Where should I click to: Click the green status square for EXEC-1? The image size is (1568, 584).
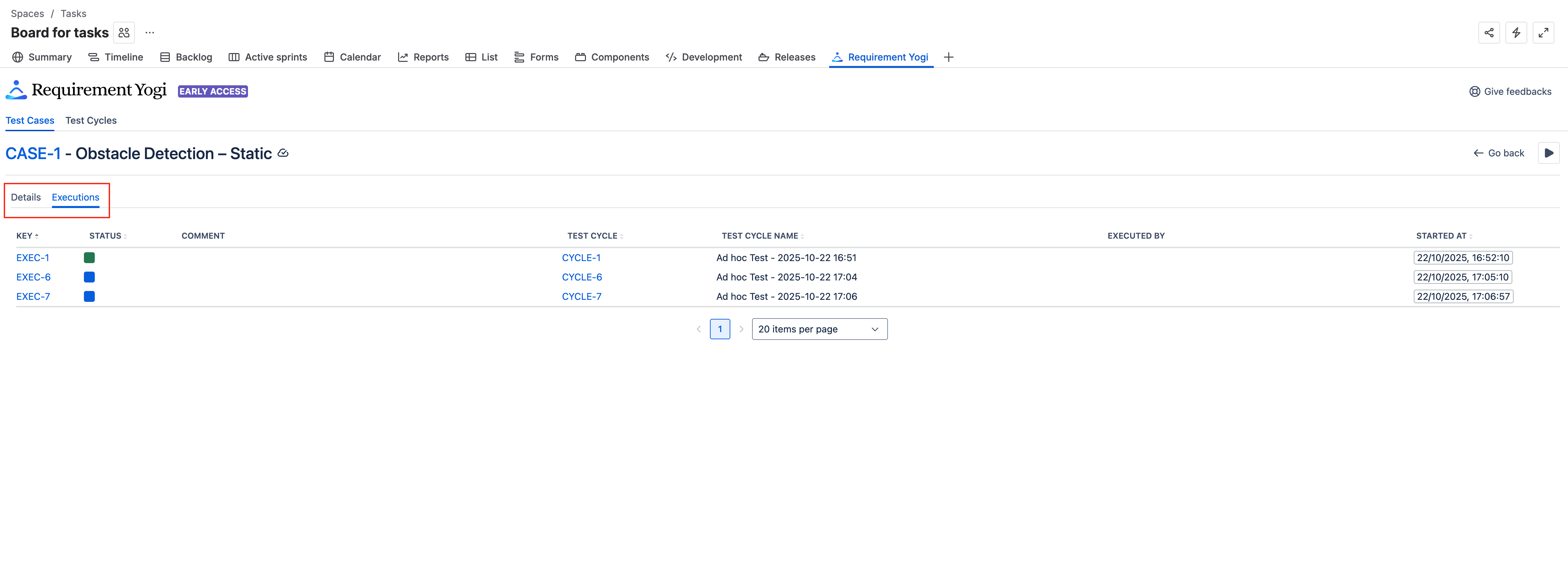[x=89, y=258]
